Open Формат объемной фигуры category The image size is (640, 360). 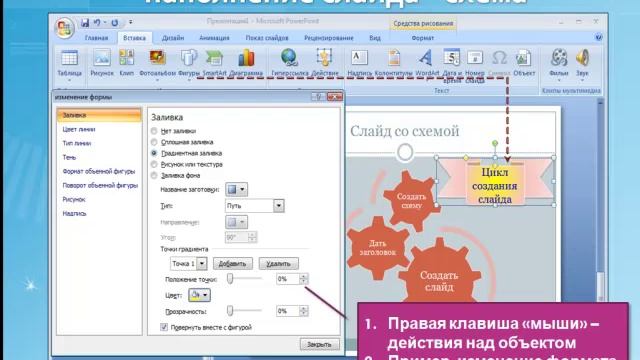pos(99,171)
